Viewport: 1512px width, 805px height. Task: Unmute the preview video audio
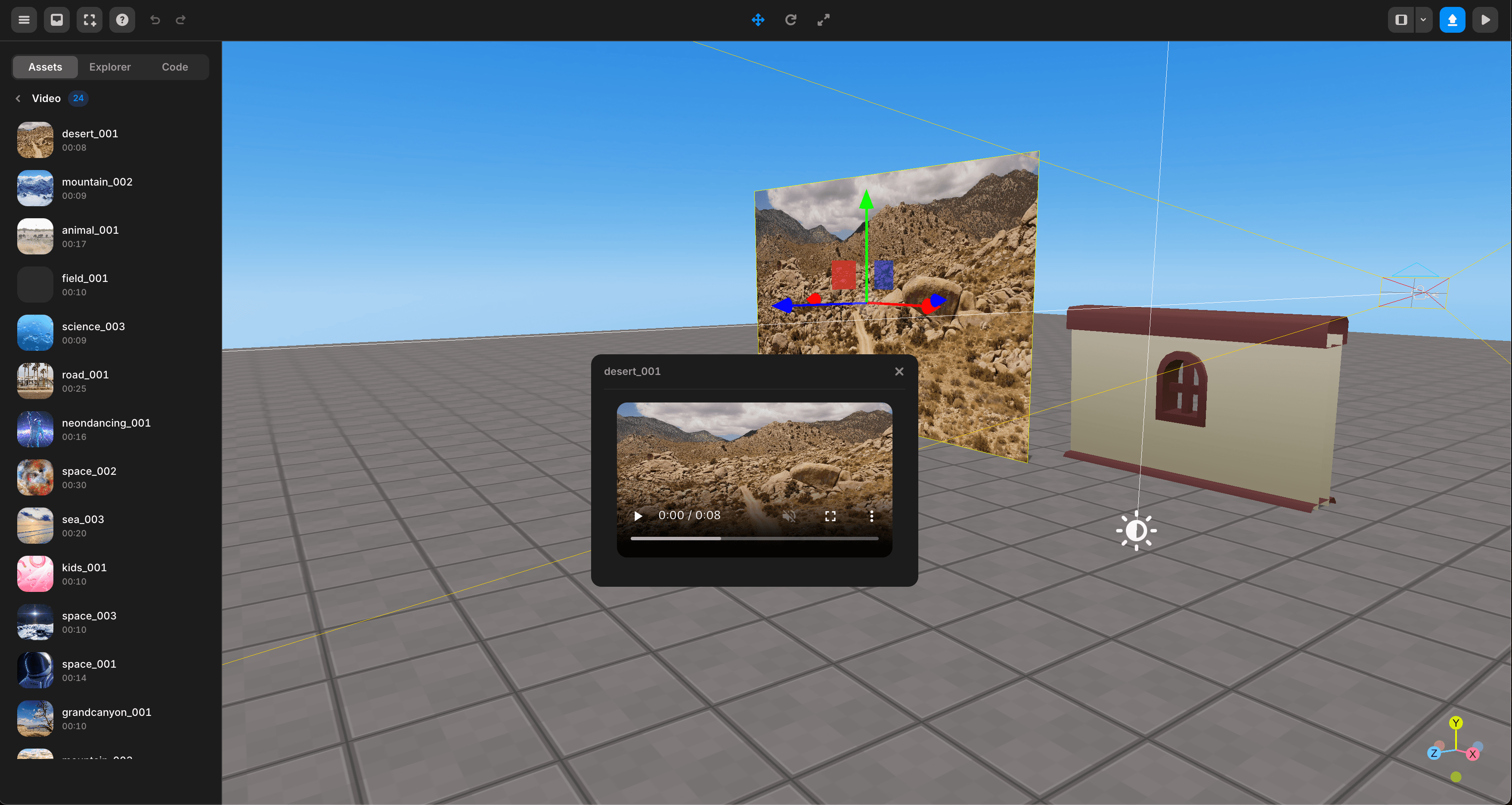(x=789, y=516)
